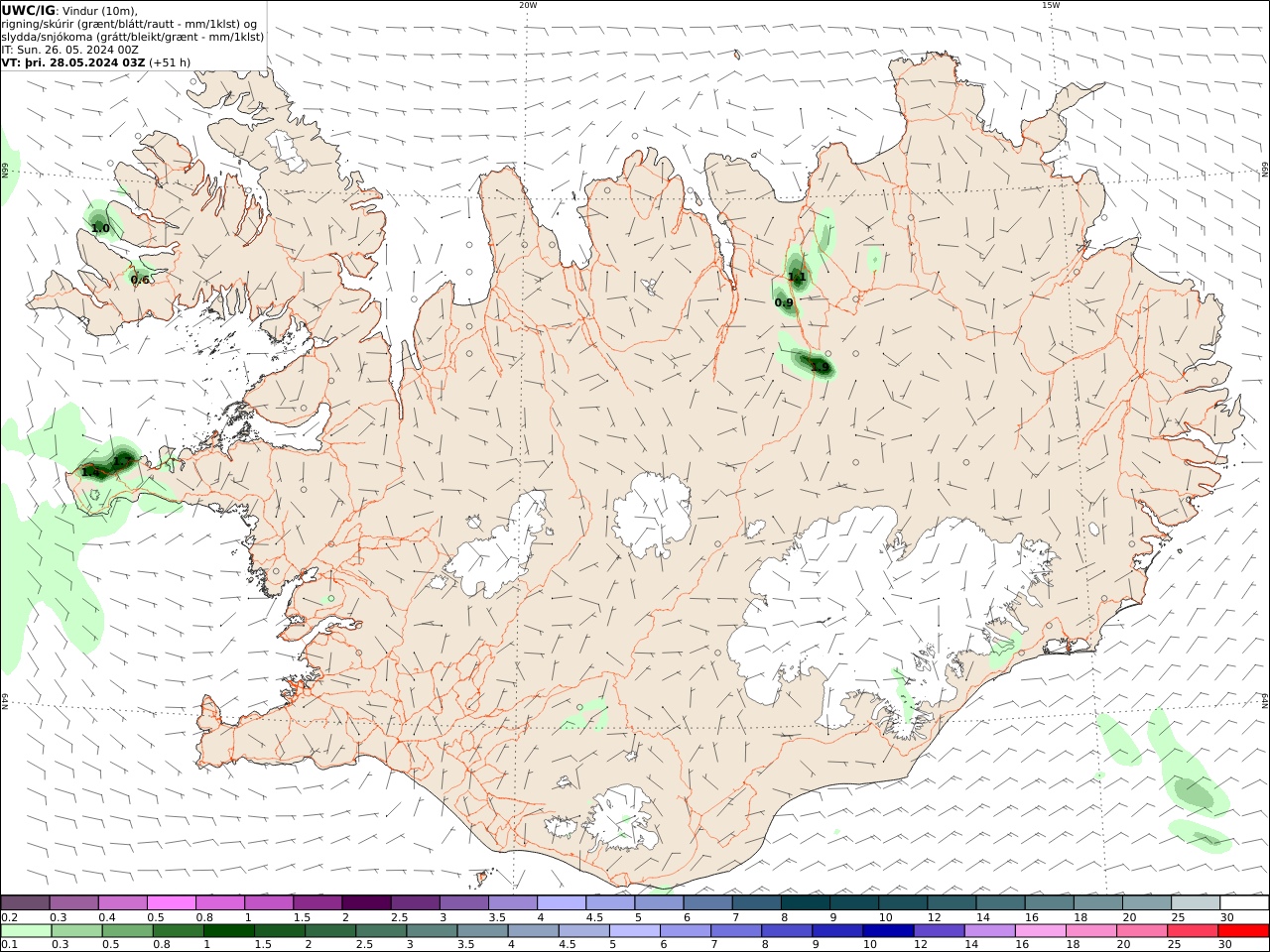
Task: Click the 'VT: þri. 28.05.2024 03Z' valid time
Action: 73,61
